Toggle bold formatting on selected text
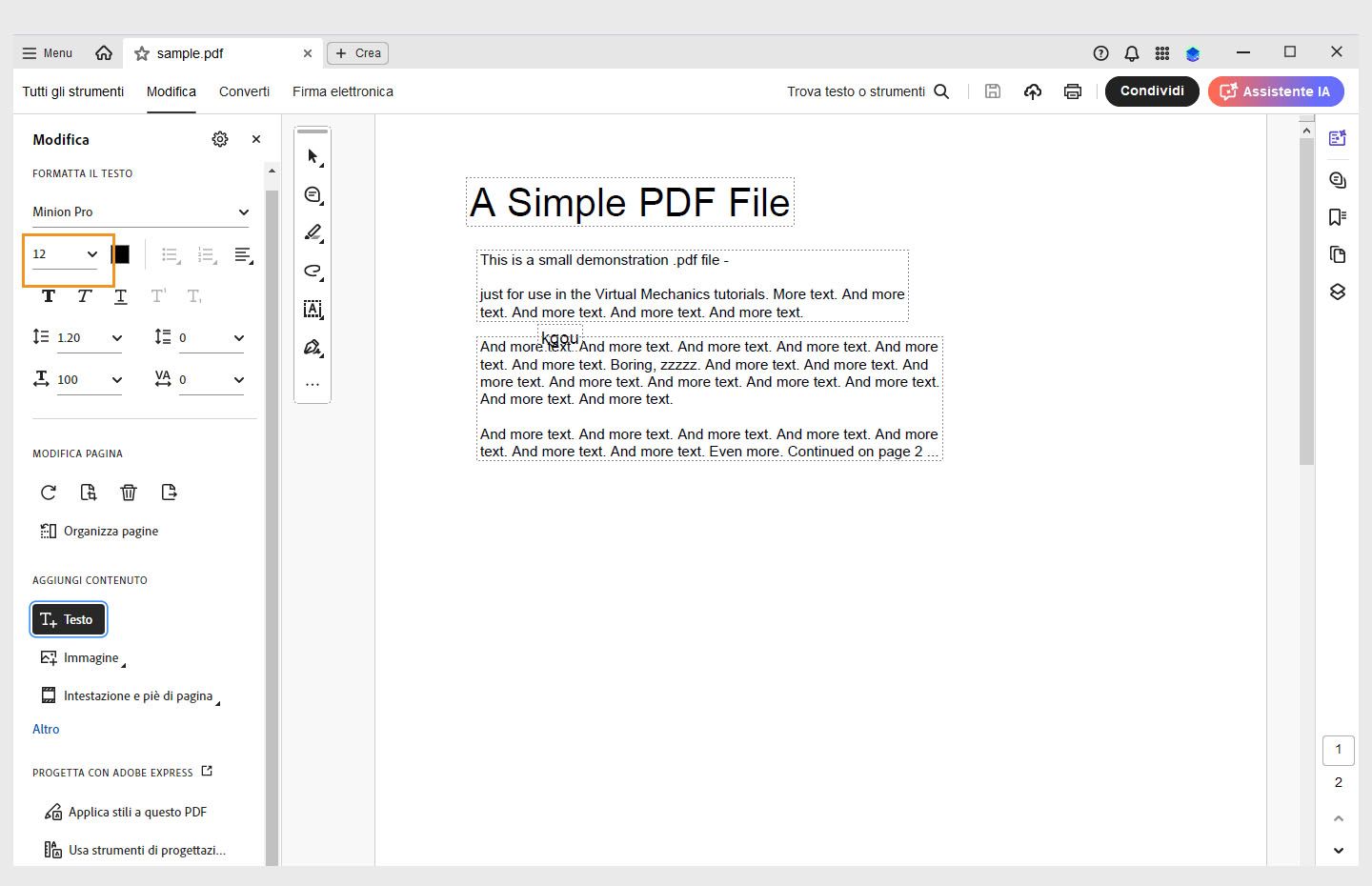This screenshot has height=886, width=1372. [x=49, y=296]
